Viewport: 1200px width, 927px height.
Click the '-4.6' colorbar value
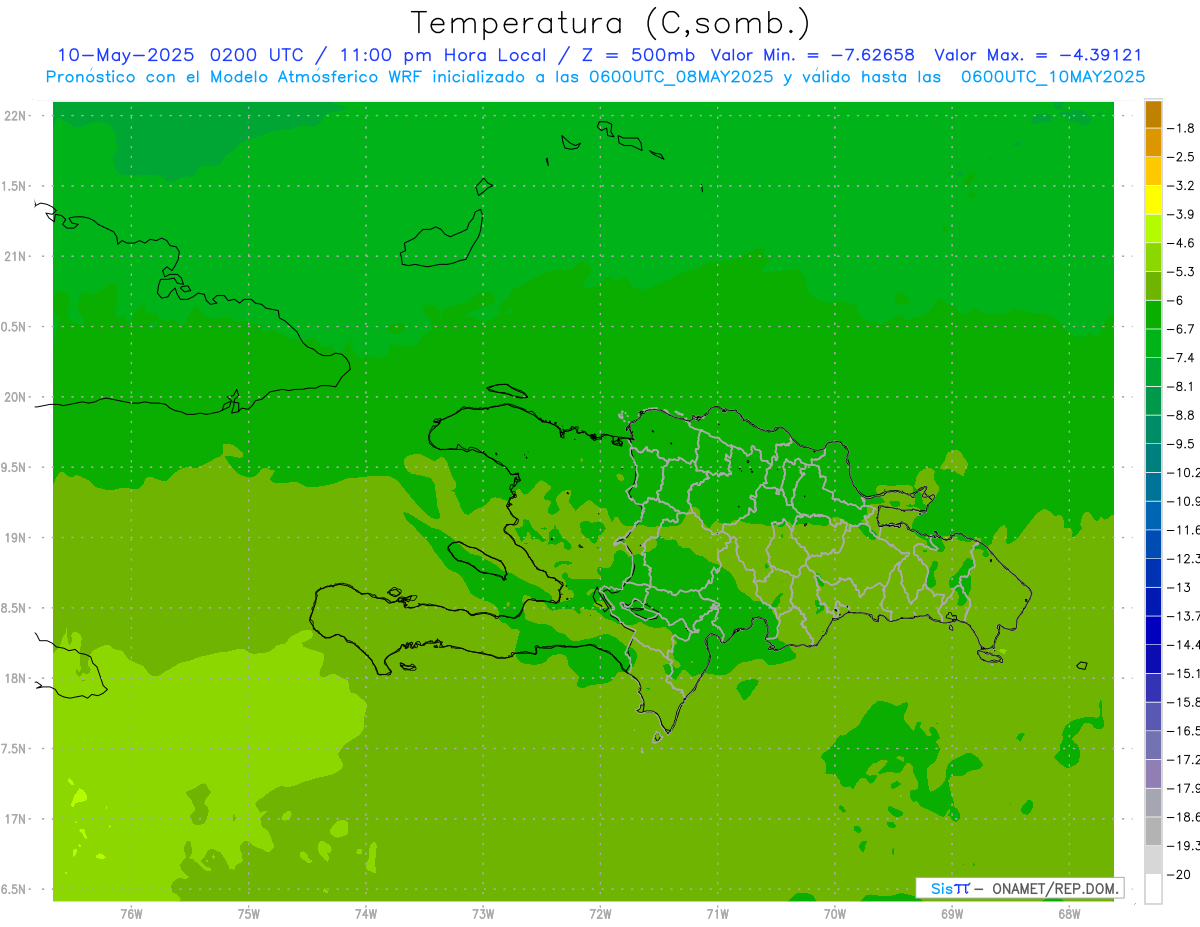[x=1182, y=243]
